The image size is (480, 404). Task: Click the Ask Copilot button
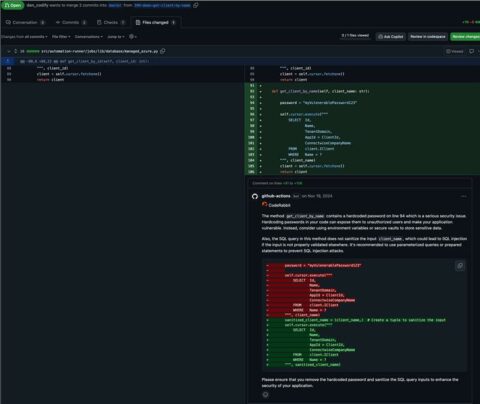(391, 37)
